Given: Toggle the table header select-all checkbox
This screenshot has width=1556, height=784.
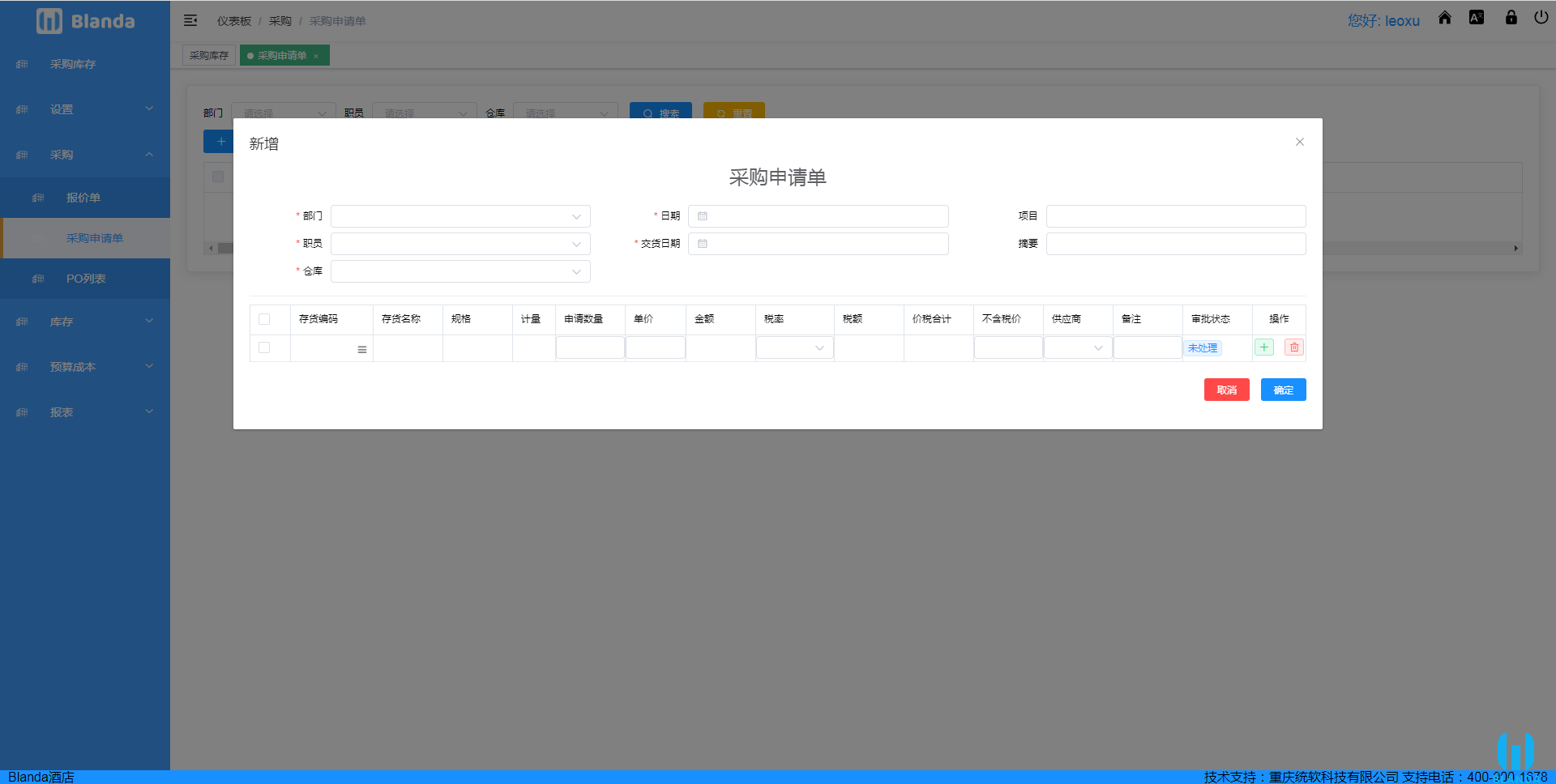Looking at the screenshot, I should click(x=264, y=319).
